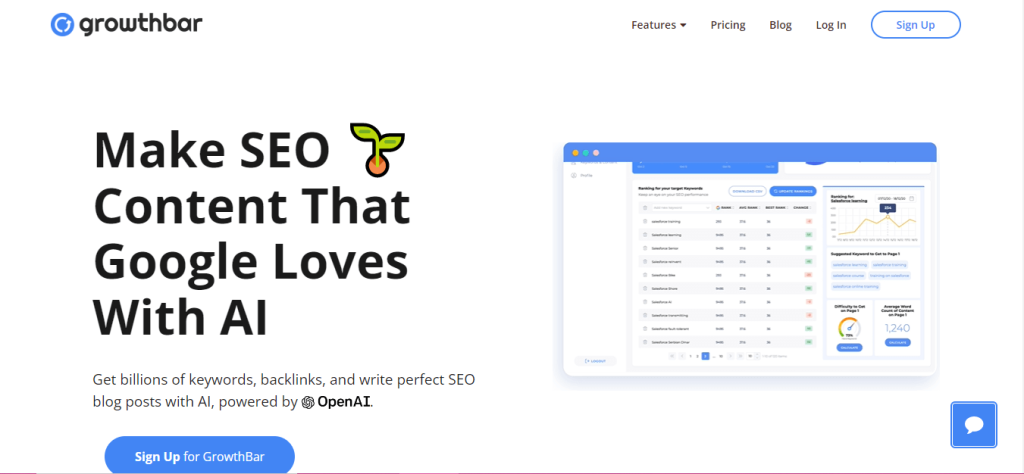
Task: Click the seedling emoji in the headline
Action: (377, 149)
